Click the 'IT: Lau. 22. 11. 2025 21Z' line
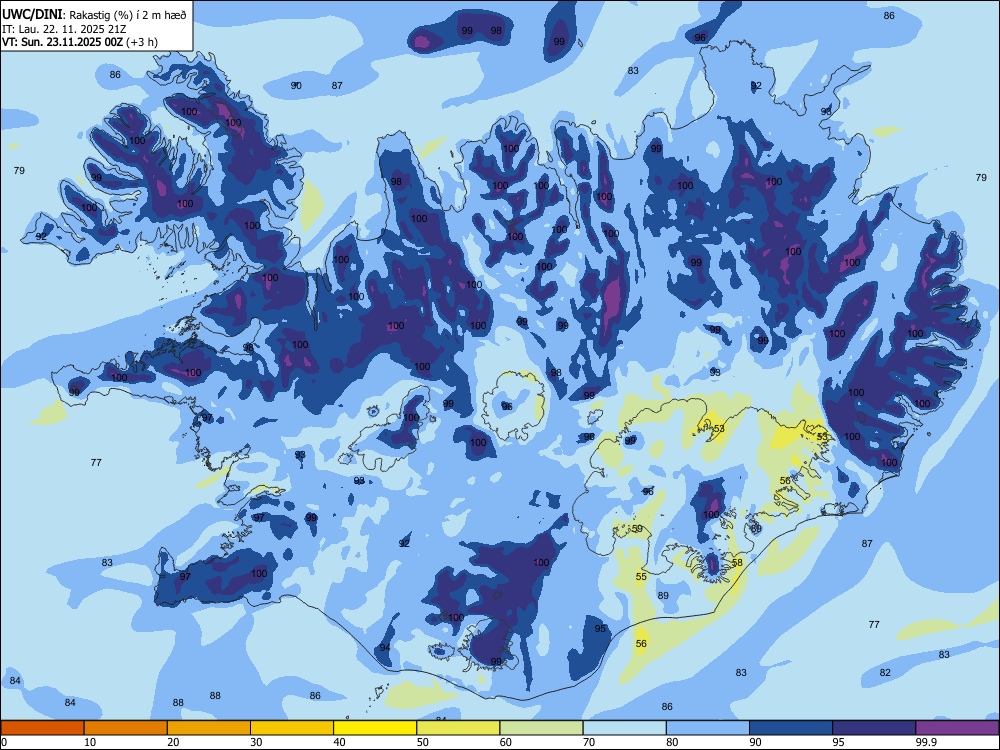This screenshot has width=1000, height=750. coord(64,29)
